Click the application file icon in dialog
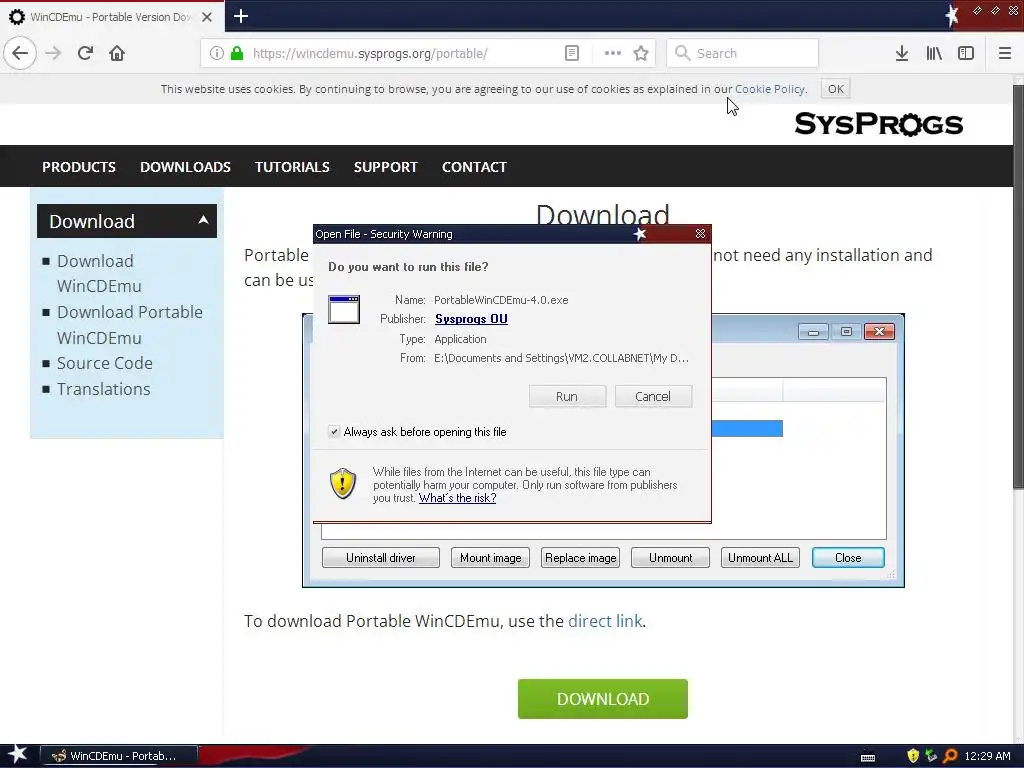1024x768 pixels. (x=344, y=310)
